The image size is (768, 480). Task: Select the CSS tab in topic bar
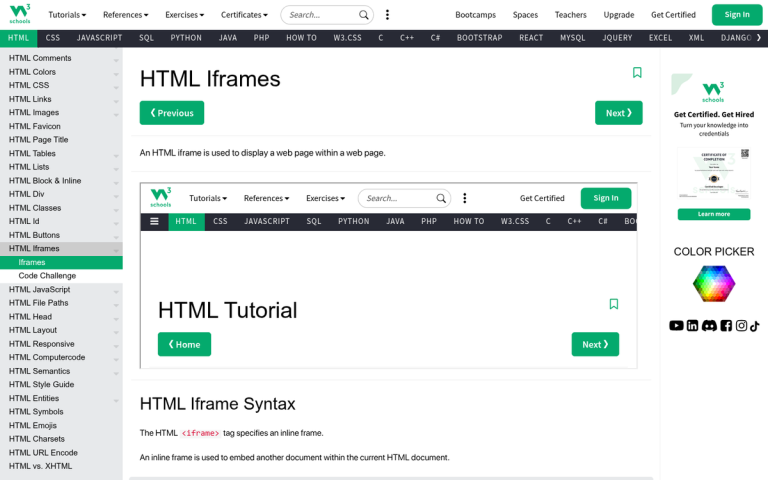point(53,38)
